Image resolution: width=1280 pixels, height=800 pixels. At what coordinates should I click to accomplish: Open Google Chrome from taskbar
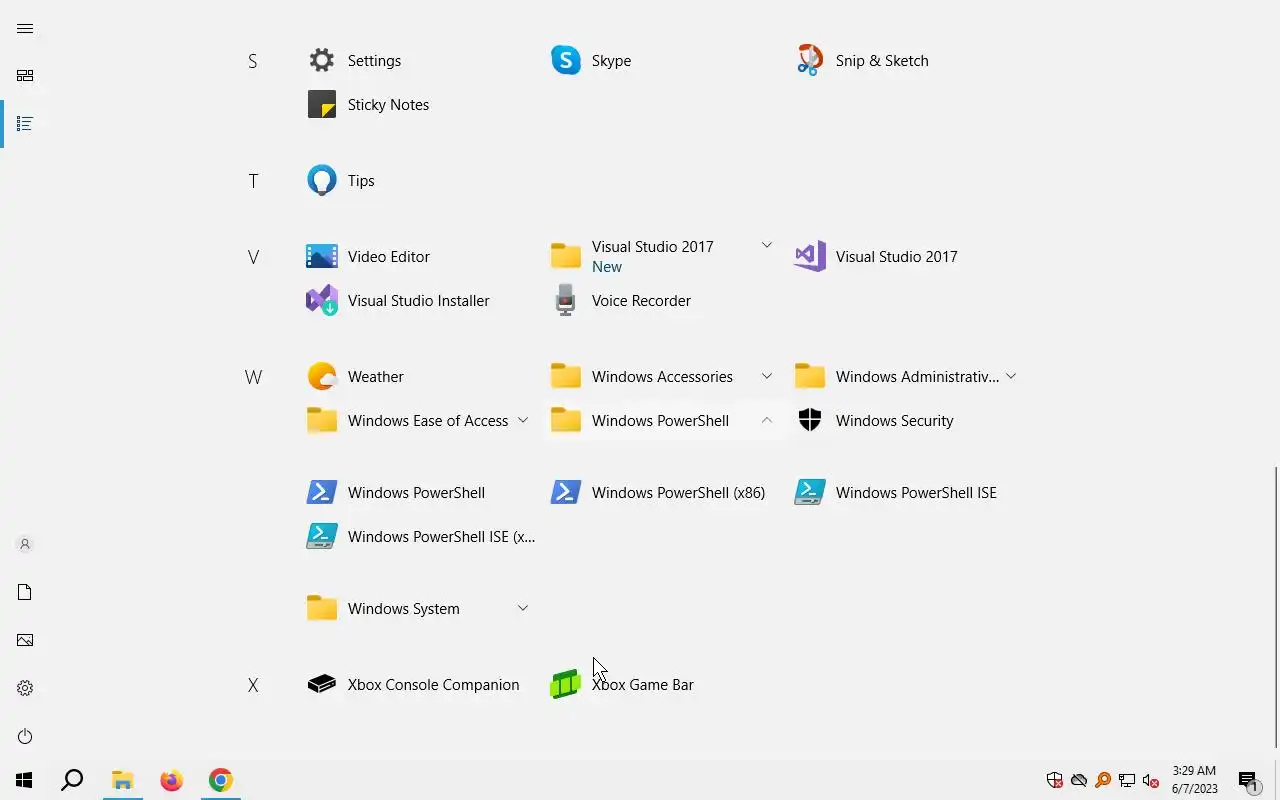click(x=220, y=780)
